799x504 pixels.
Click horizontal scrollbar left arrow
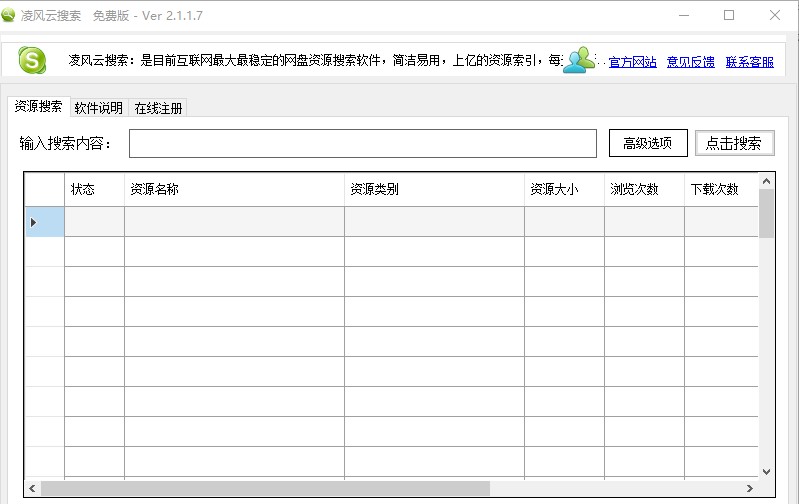click(x=32, y=488)
